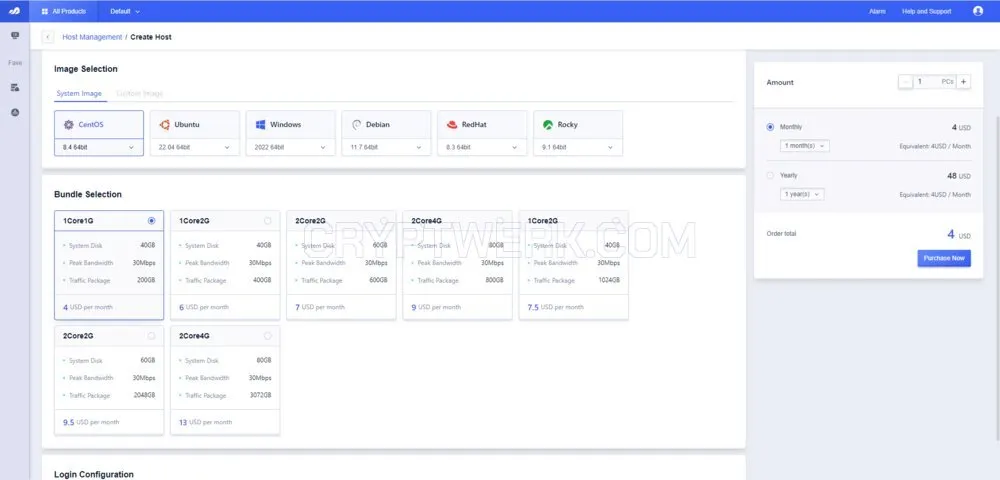Open Ubuntu 22.04 64bit version dropdown

pyautogui.click(x=195, y=147)
